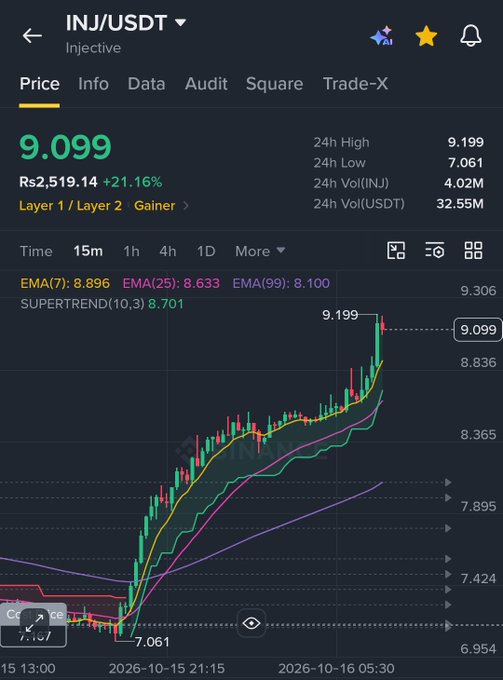Image resolution: width=503 pixels, height=680 pixels.
Task: Tap the 24h Vol(INJ) value 4.02M
Action: point(464,183)
